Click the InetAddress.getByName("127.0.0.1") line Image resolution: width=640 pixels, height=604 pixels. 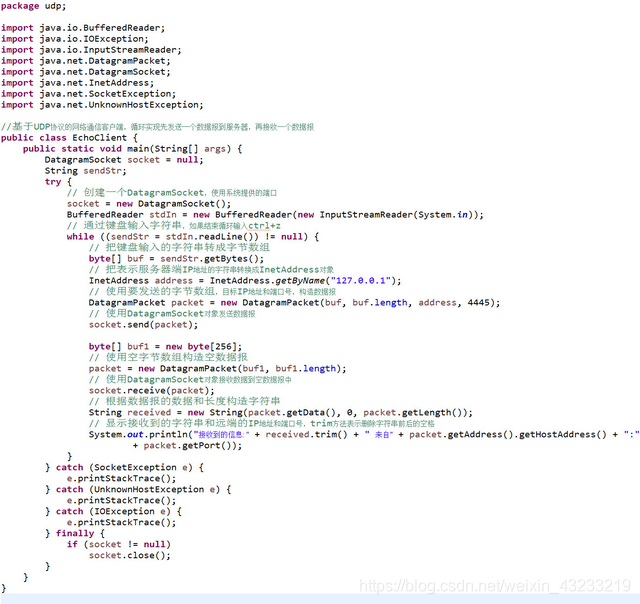[x=245, y=281]
